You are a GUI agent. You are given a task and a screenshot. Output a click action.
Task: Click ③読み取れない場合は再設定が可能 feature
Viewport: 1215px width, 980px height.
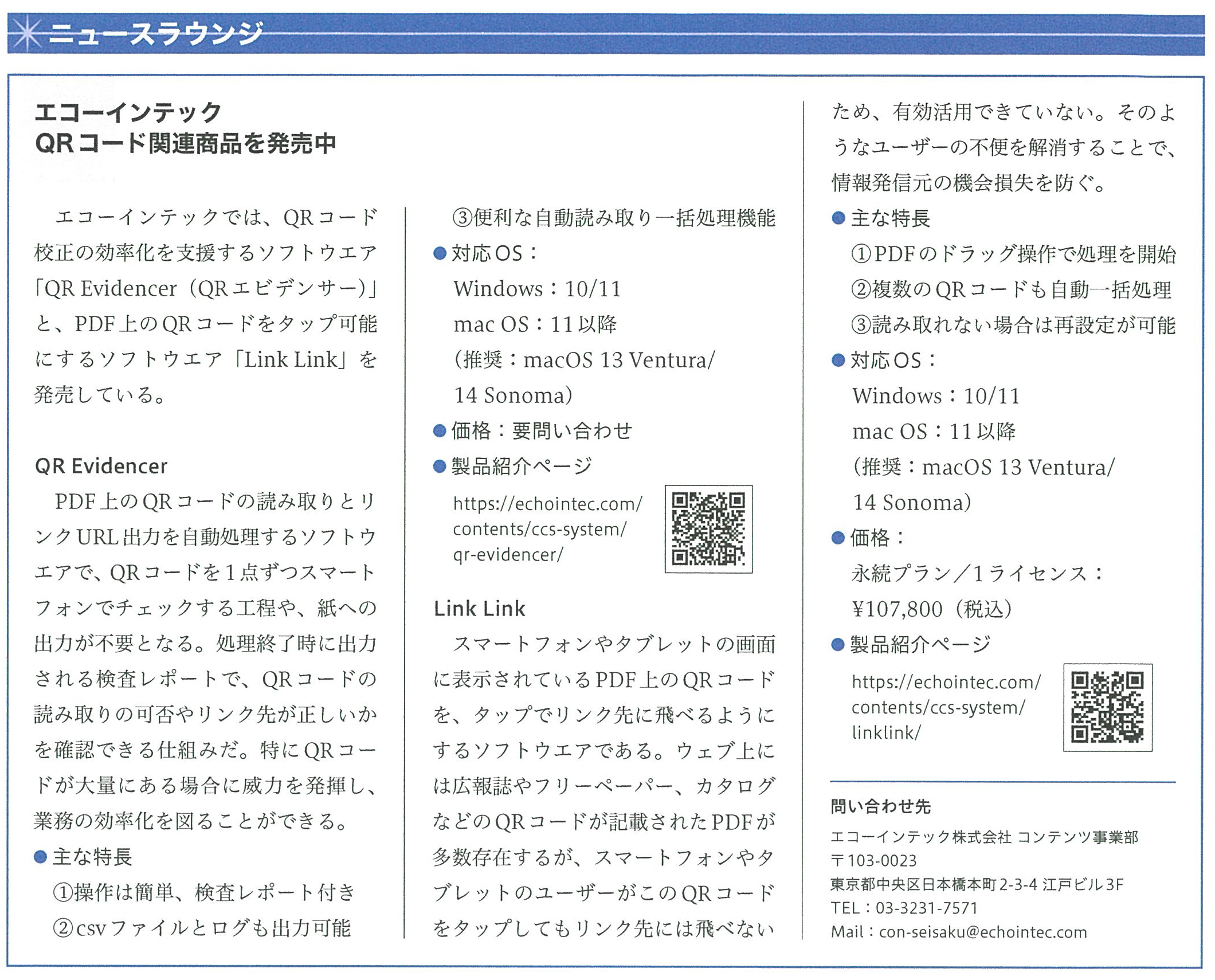coord(1014,325)
